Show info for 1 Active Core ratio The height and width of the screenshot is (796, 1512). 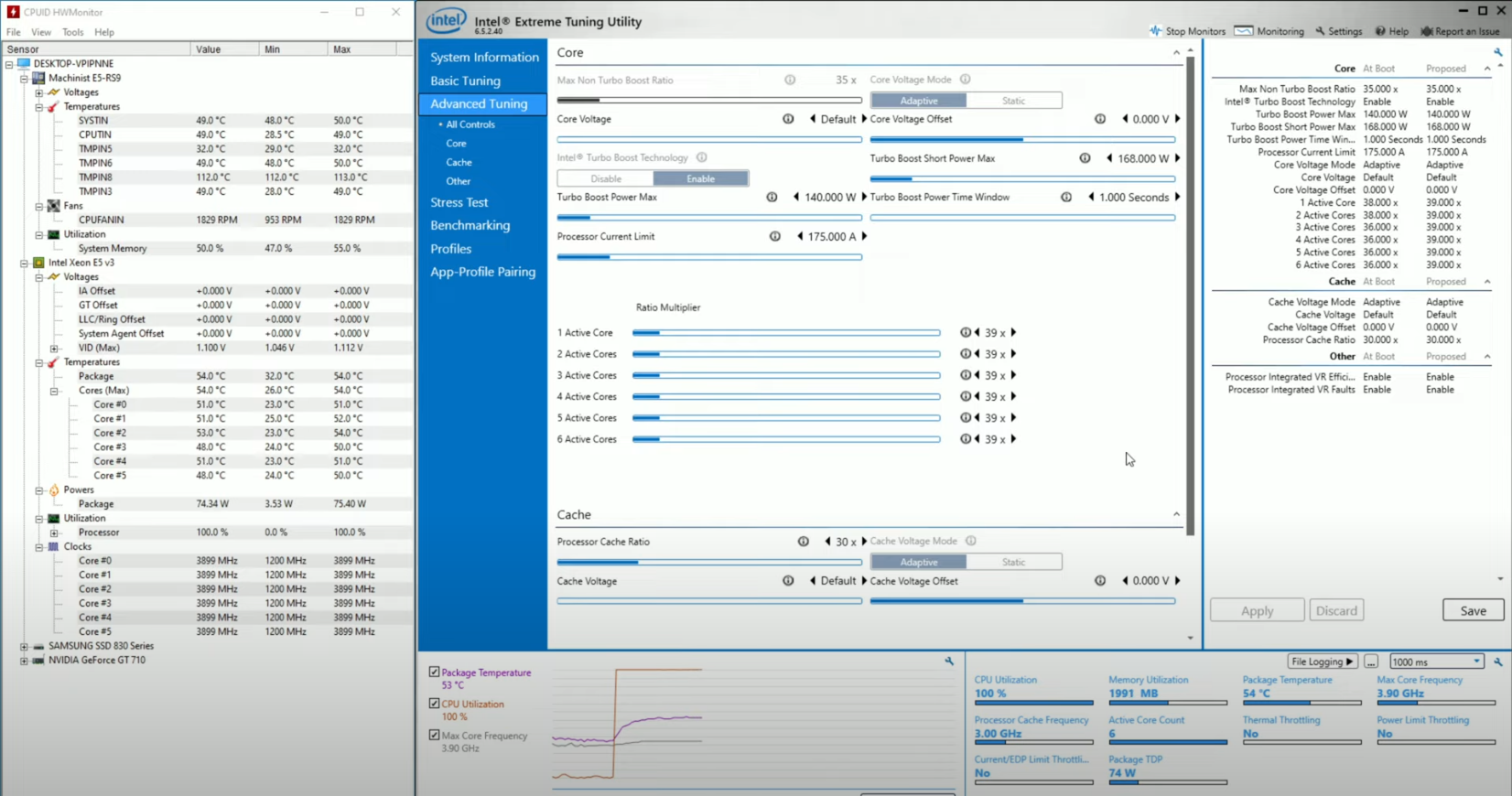(x=965, y=333)
